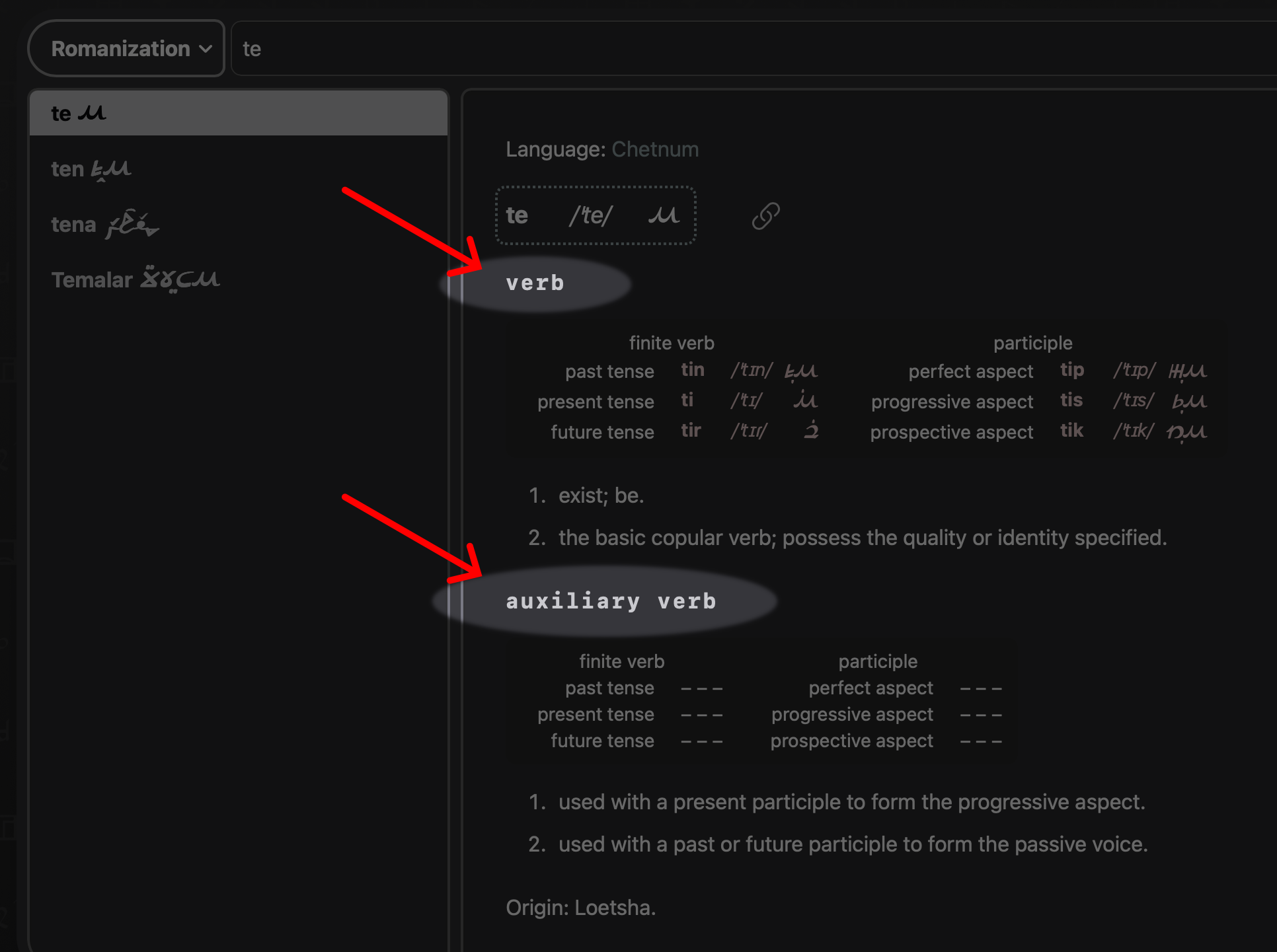
Task: Click the script form of past tense "tin"
Action: click(801, 371)
